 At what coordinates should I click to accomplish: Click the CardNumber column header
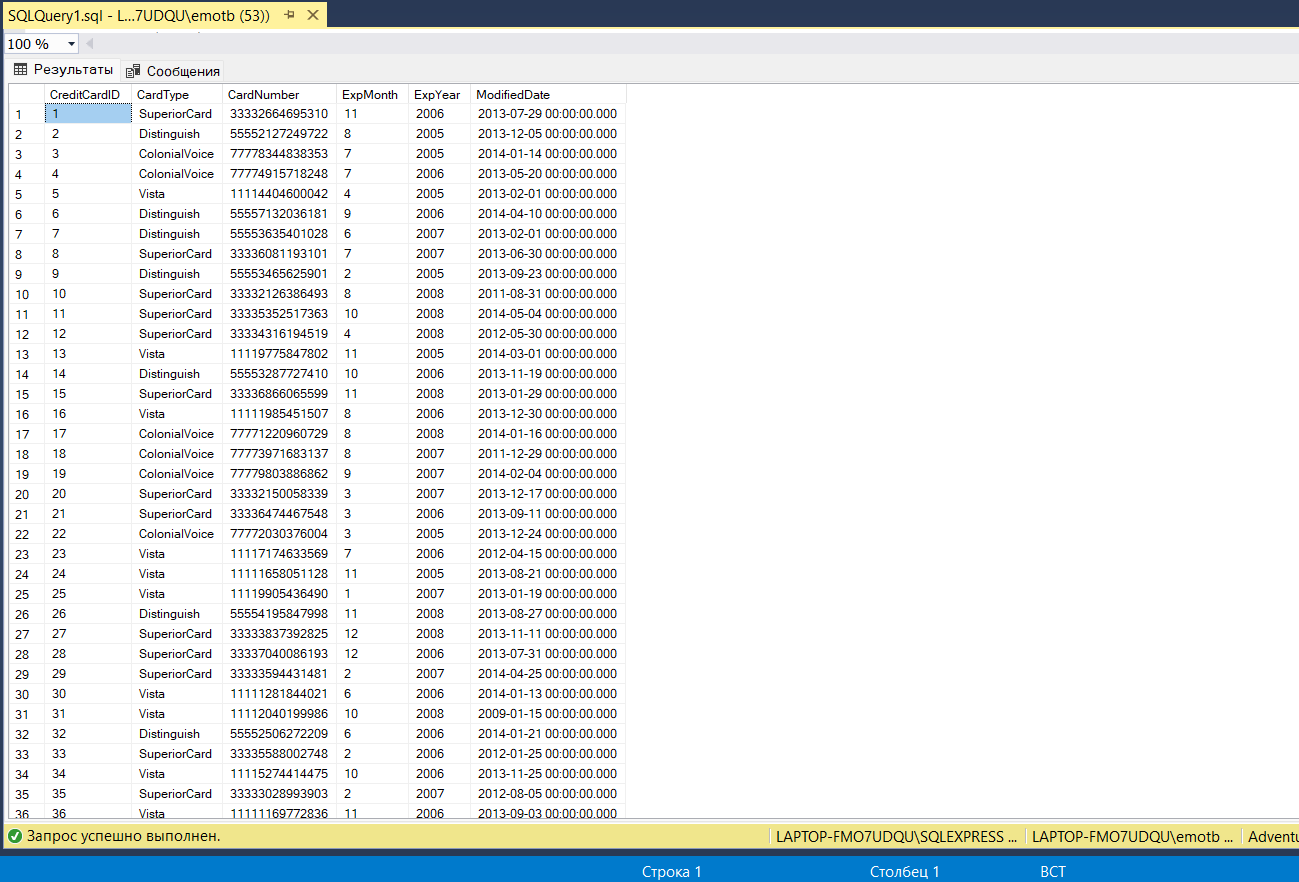[x=279, y=94]
